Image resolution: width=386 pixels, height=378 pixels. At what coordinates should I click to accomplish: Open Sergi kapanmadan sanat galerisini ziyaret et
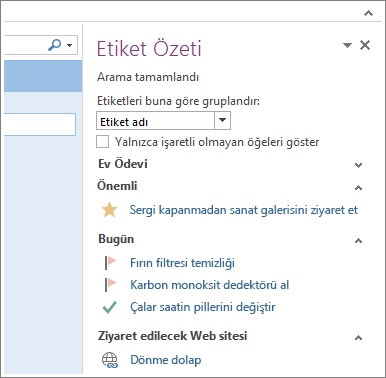[x=244, y=210]
